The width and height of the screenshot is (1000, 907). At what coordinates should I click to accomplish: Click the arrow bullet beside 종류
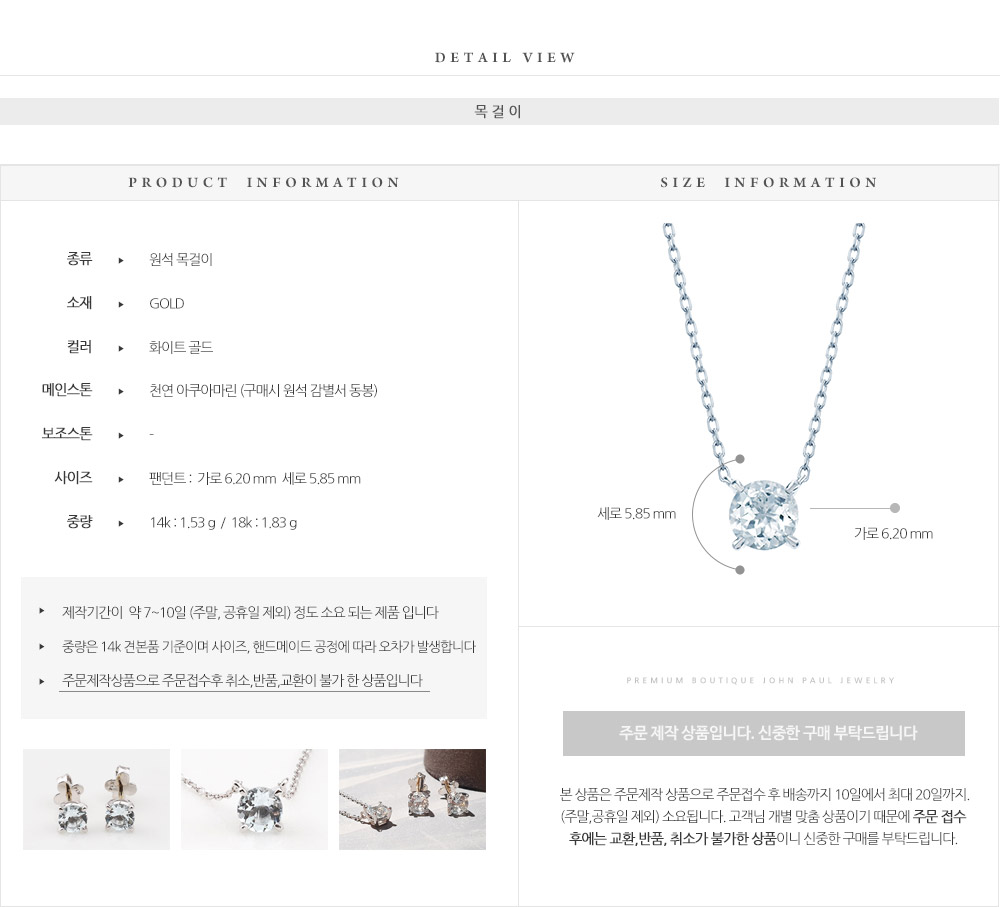[121, 260]
